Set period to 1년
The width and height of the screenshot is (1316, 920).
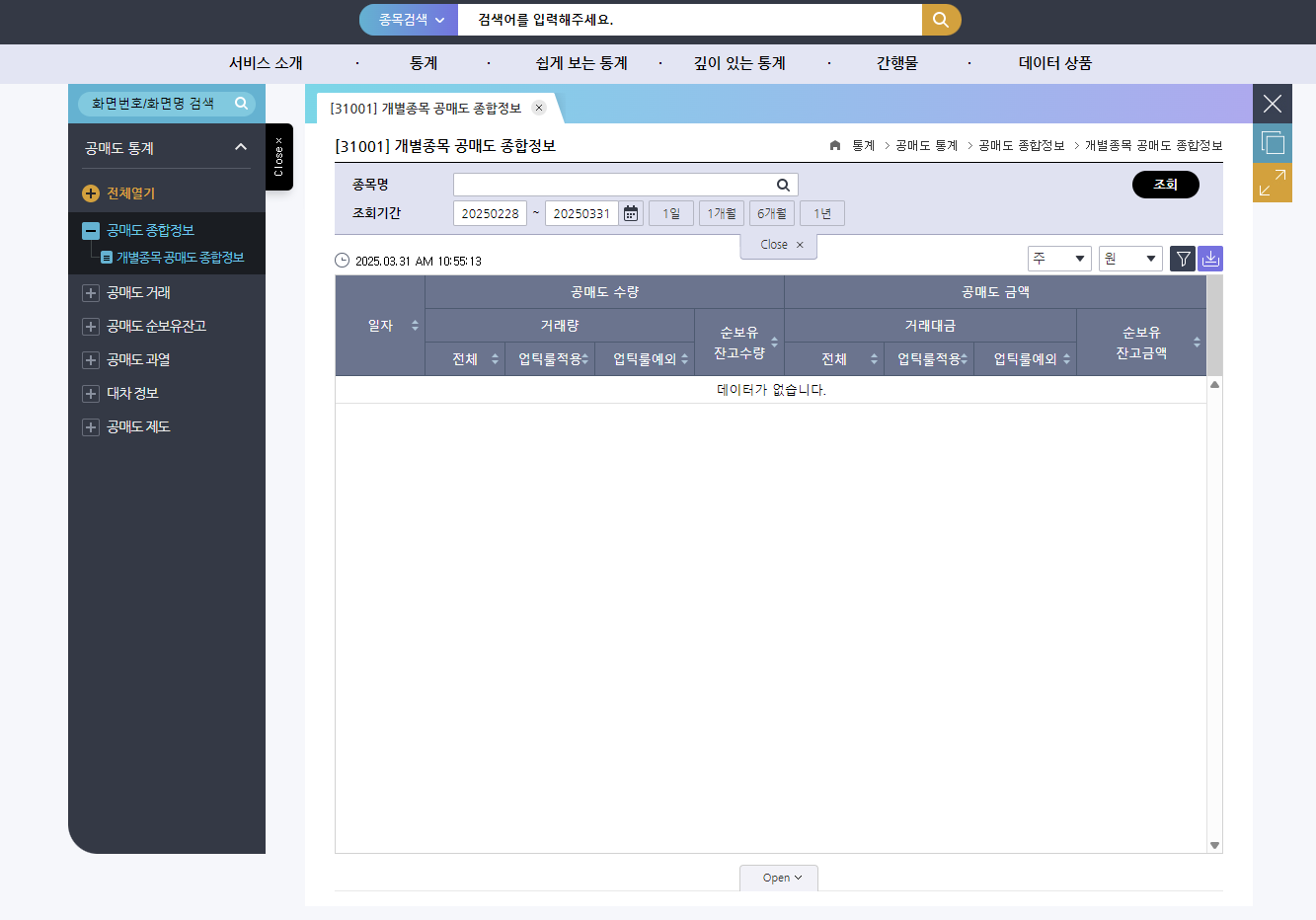click(x=822, y=213)
